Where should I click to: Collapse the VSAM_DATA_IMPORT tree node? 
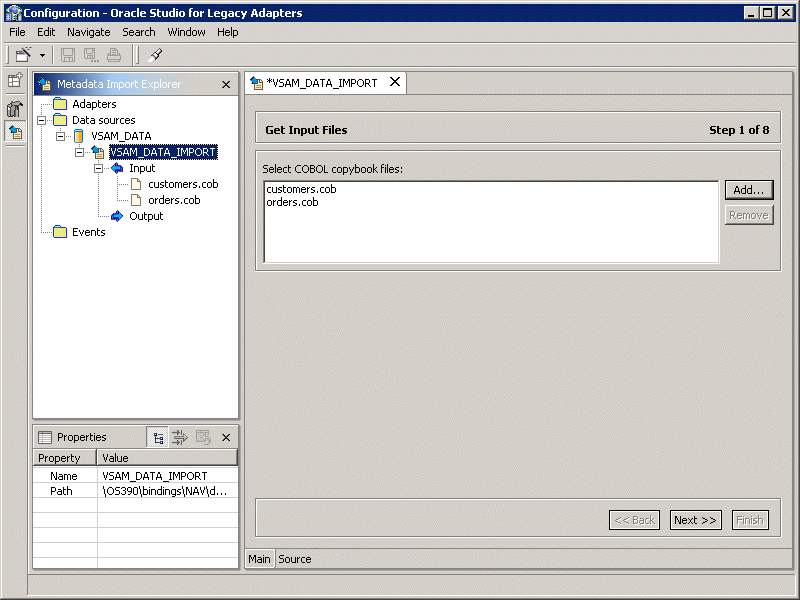(x=80, y=152)
